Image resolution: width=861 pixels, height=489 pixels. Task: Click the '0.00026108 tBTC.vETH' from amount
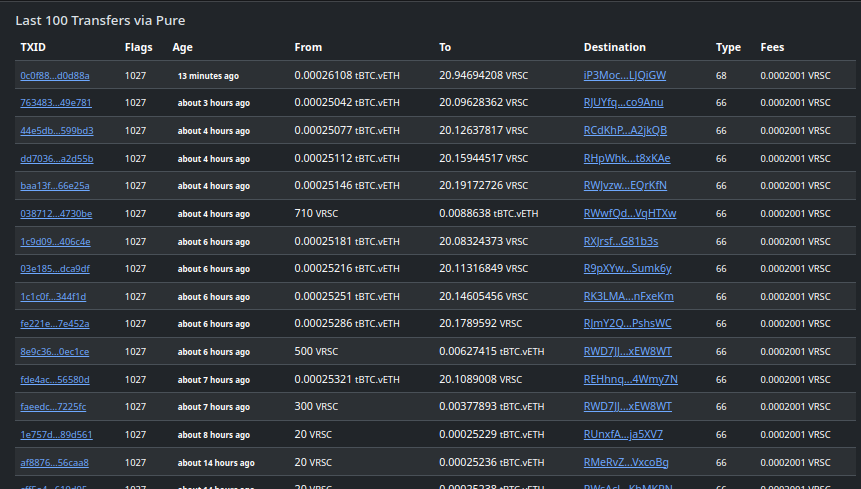[347, 75]
